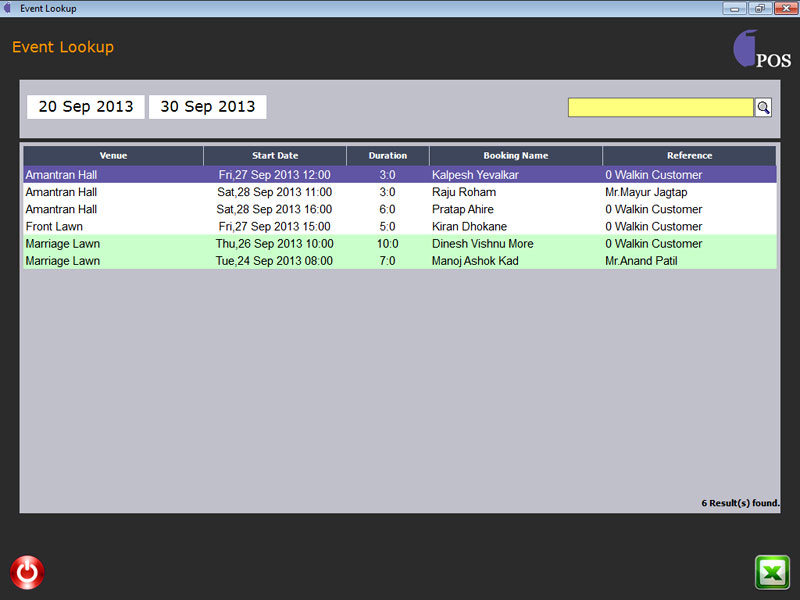Select the Dinesh Vishnu More booking row
Image resolution: width=800 pixels, height=600 pixels.
point(482,244)
